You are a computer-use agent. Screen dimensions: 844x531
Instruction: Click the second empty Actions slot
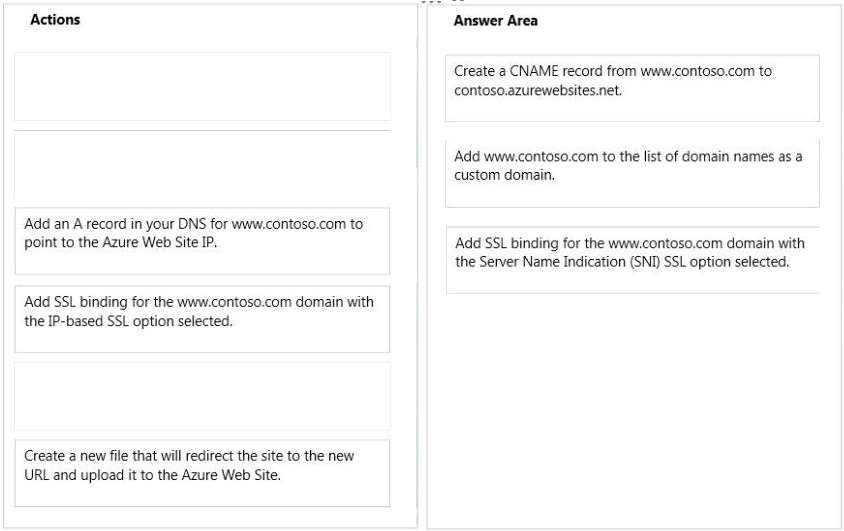point(202,165)
